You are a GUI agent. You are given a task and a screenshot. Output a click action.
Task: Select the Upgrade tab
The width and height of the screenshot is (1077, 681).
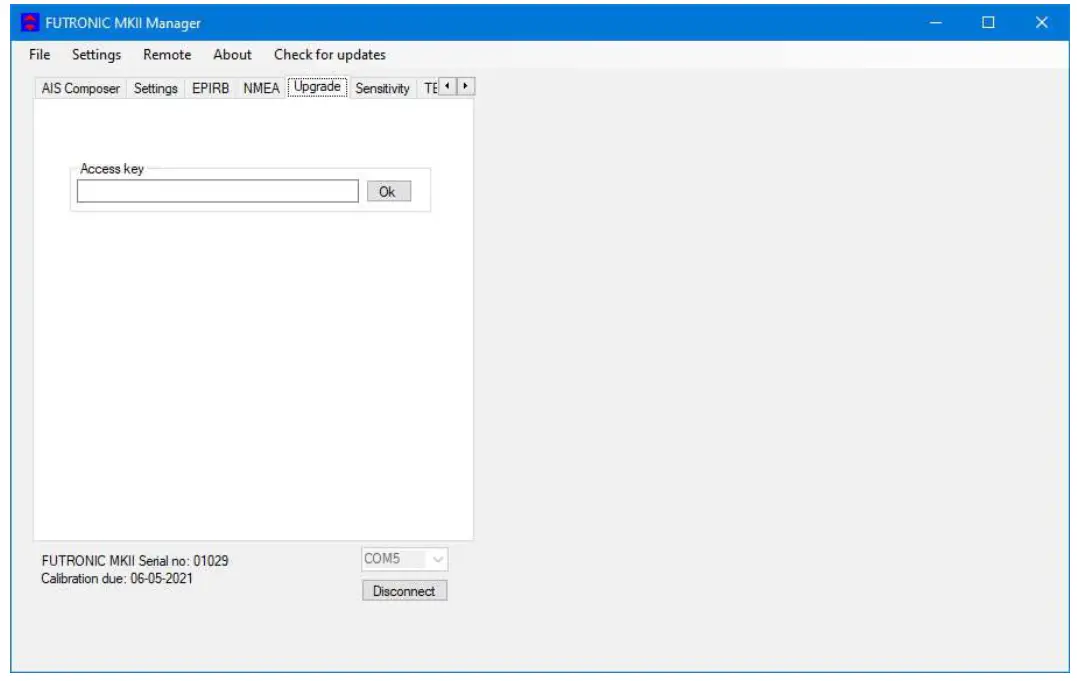pos(317,87)
